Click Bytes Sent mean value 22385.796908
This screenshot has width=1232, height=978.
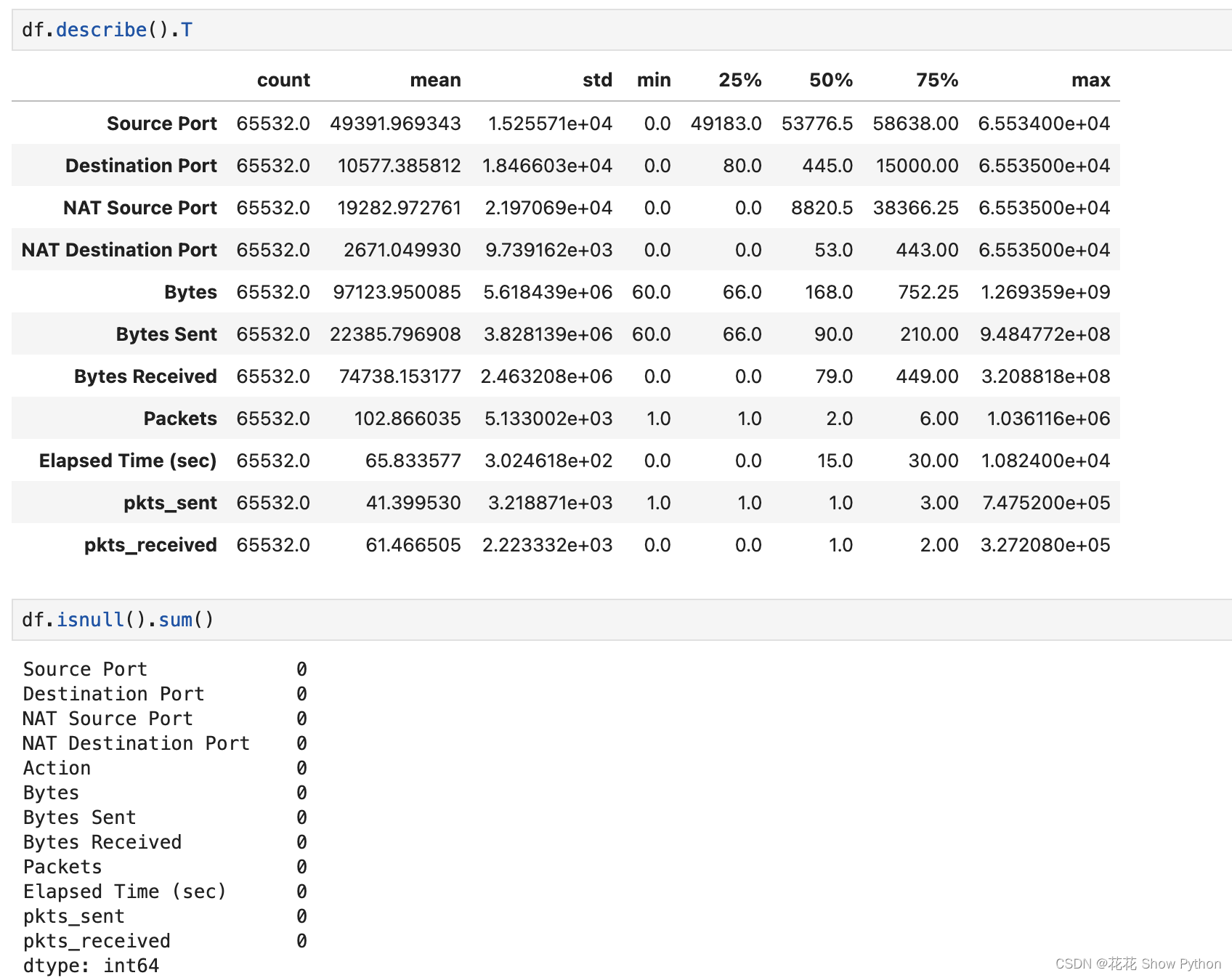[395, 334]
